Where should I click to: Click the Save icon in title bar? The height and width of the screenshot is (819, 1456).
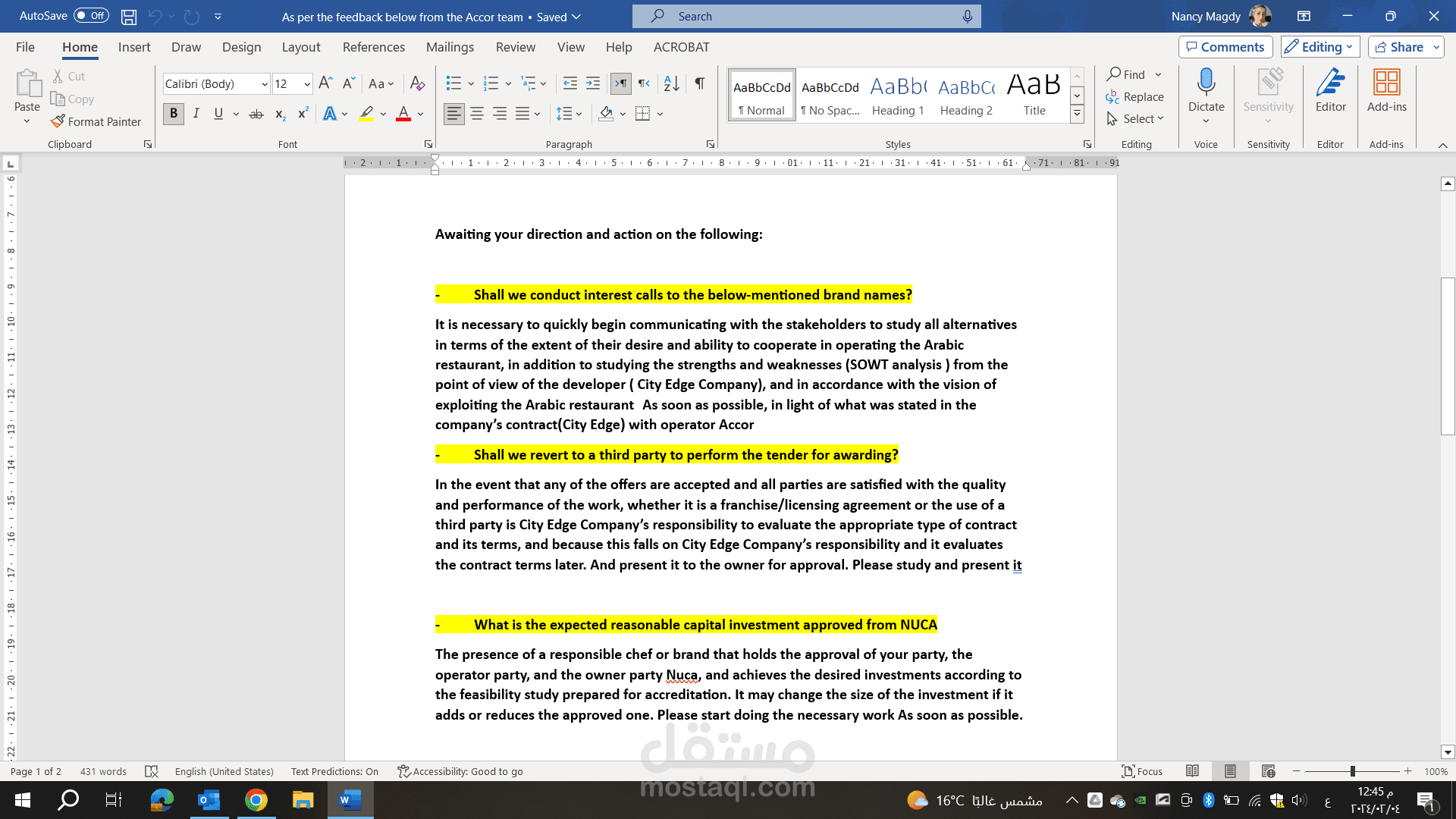click(129, 16)
